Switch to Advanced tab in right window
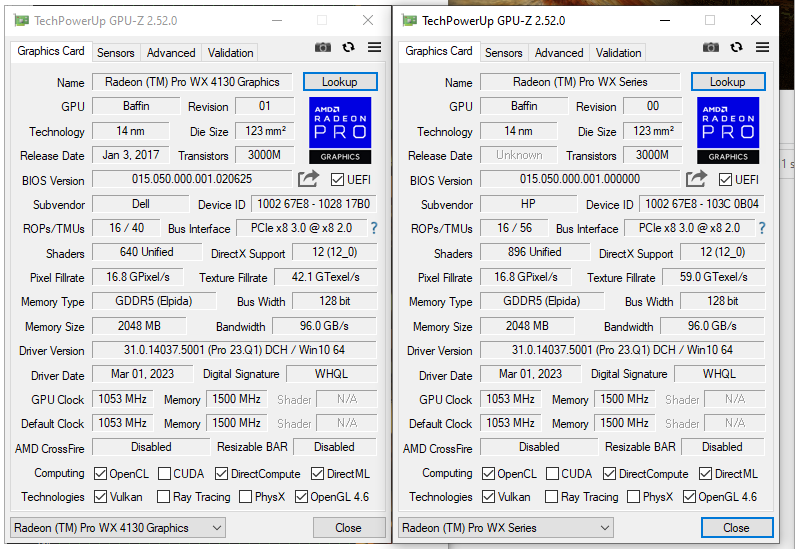 tap(559, 53)
